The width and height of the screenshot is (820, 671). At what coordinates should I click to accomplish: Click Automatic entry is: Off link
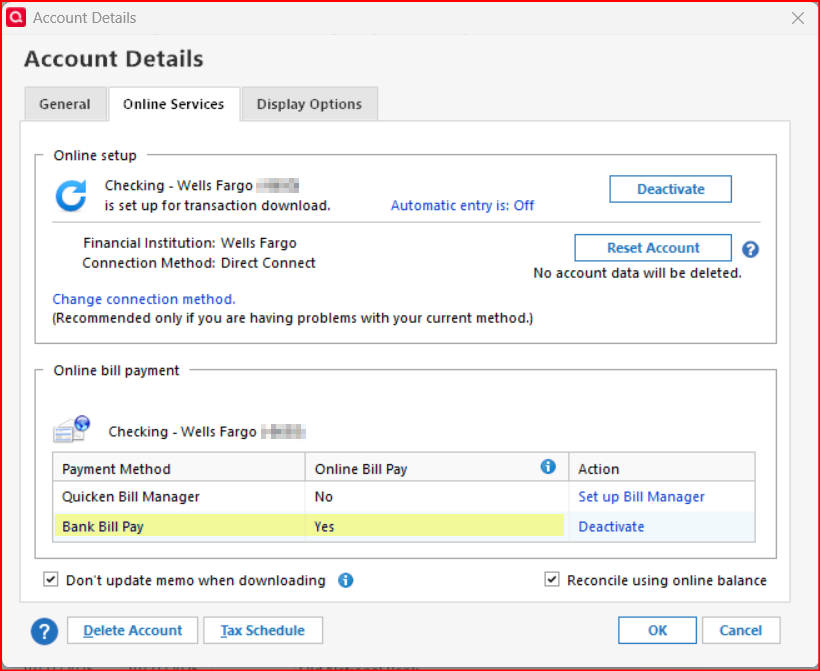coord(462,206)
